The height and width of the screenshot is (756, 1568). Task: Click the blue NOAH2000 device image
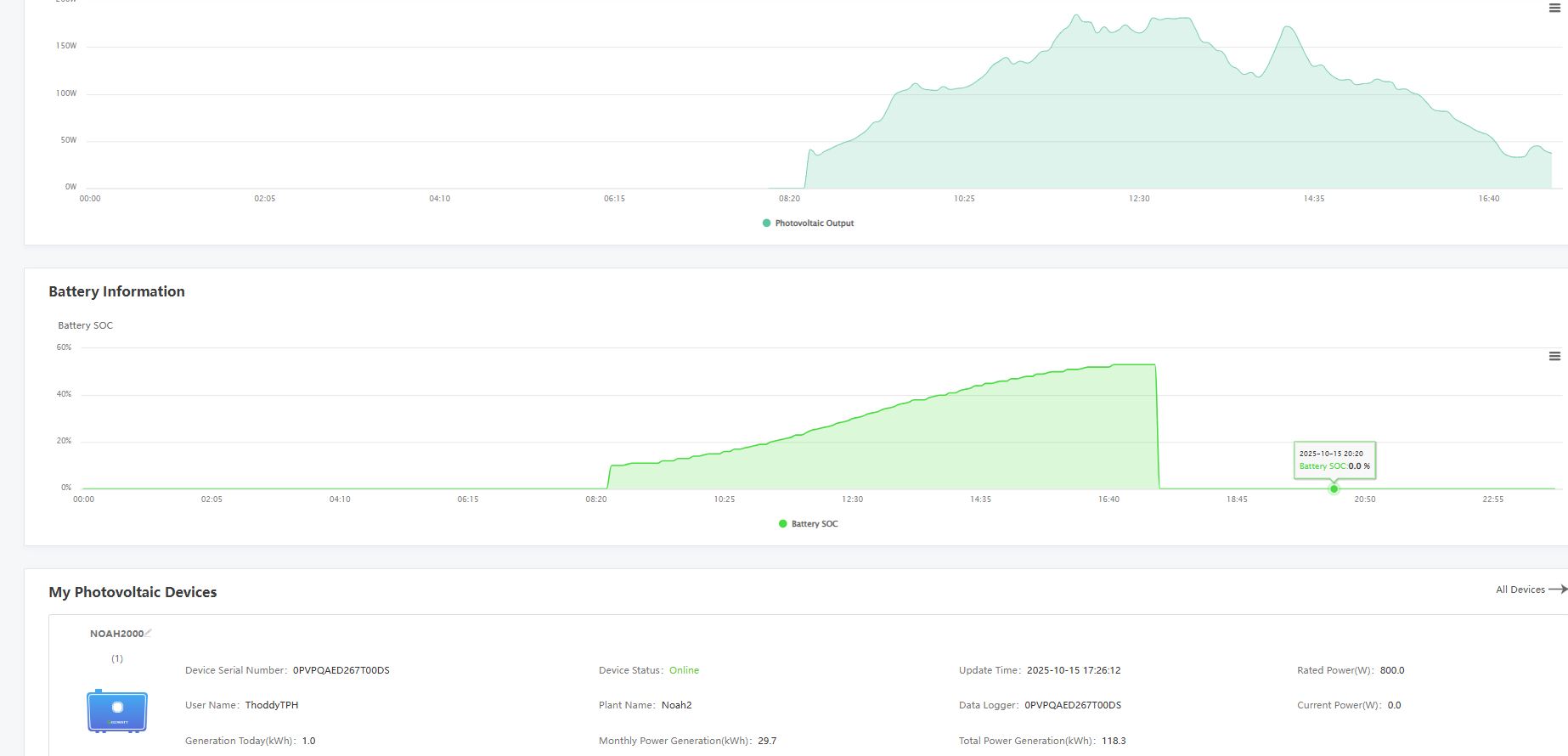(117, 711)
